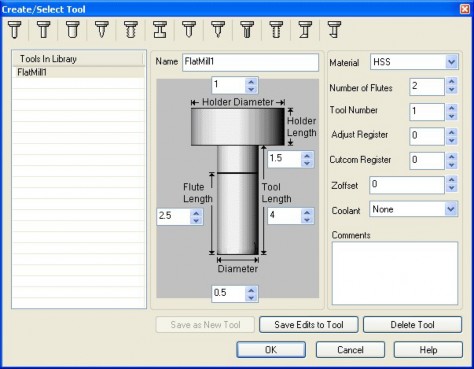Viewport: 474px width, 369px height.
Task: Click the Tools In Library column header
Action: [x=79, y=59]
